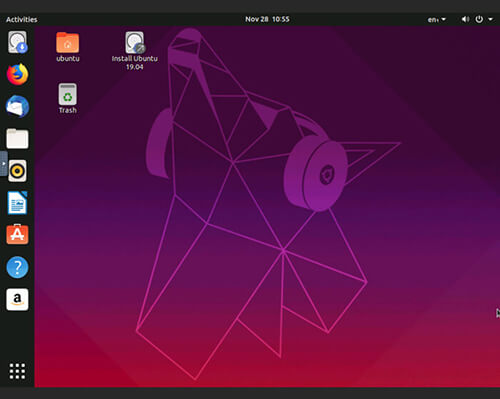Open the clock calendar Nov 28 10:55
The height and width of the screenshot is (399, 500).
pos(267,19)
